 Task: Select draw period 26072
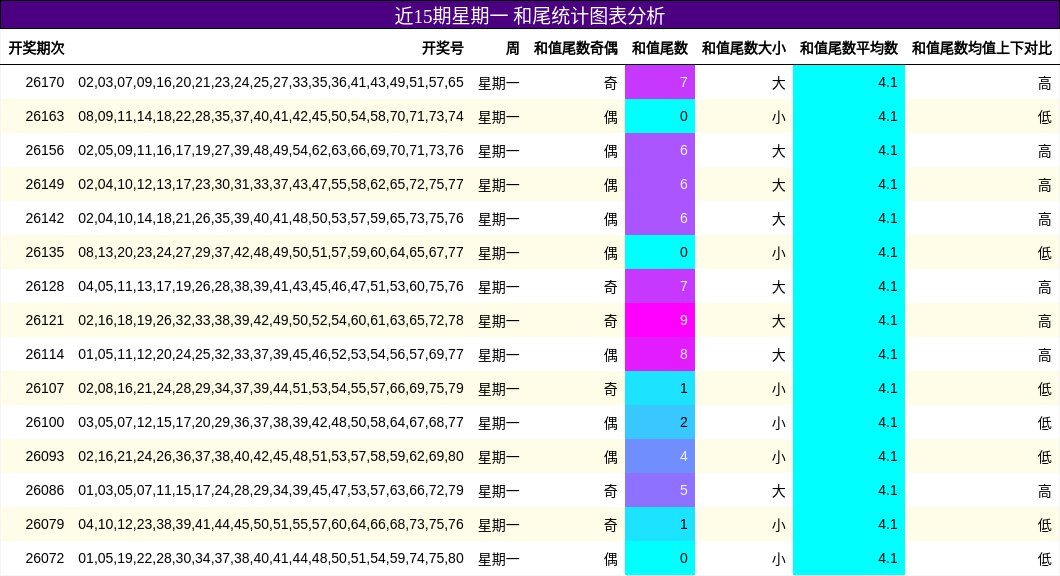pos(45,558)
